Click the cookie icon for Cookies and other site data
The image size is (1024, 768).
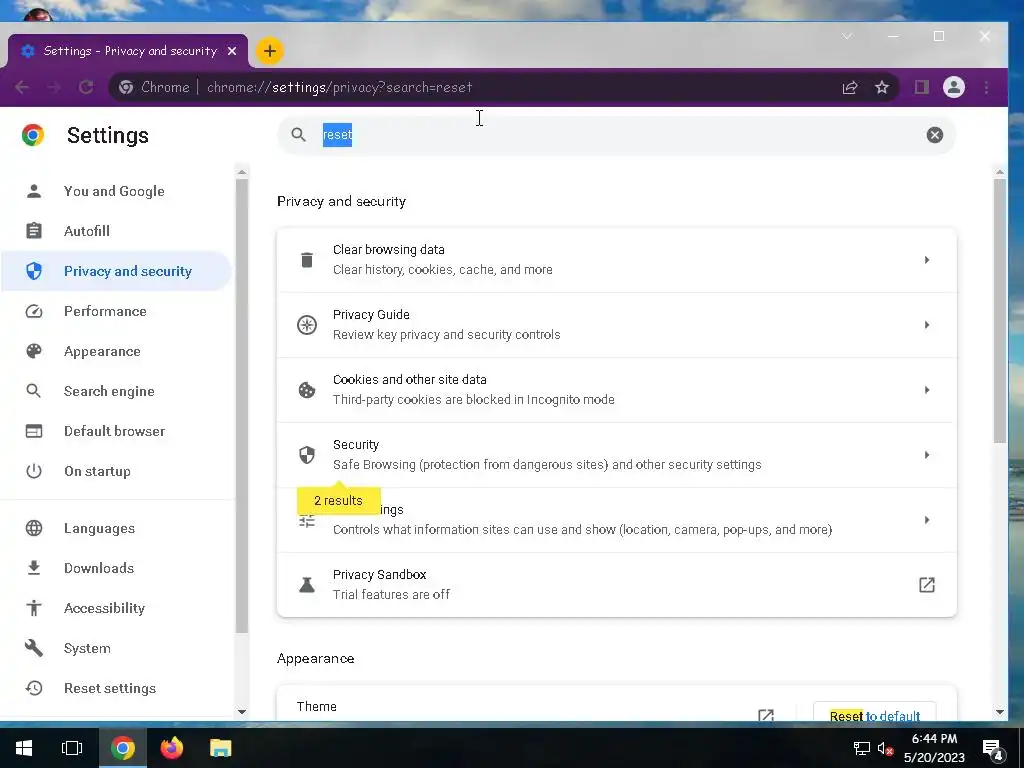coord(306,390)
